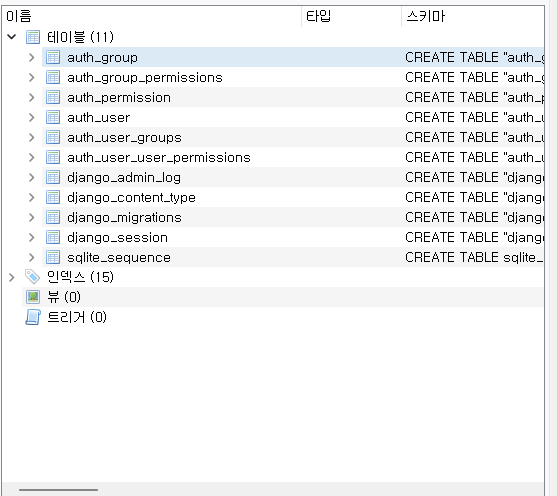Click the sqlite_sequence table icon
Viewport: 557px width, 496px height.
pyautogui.click(x=53, y=257)
